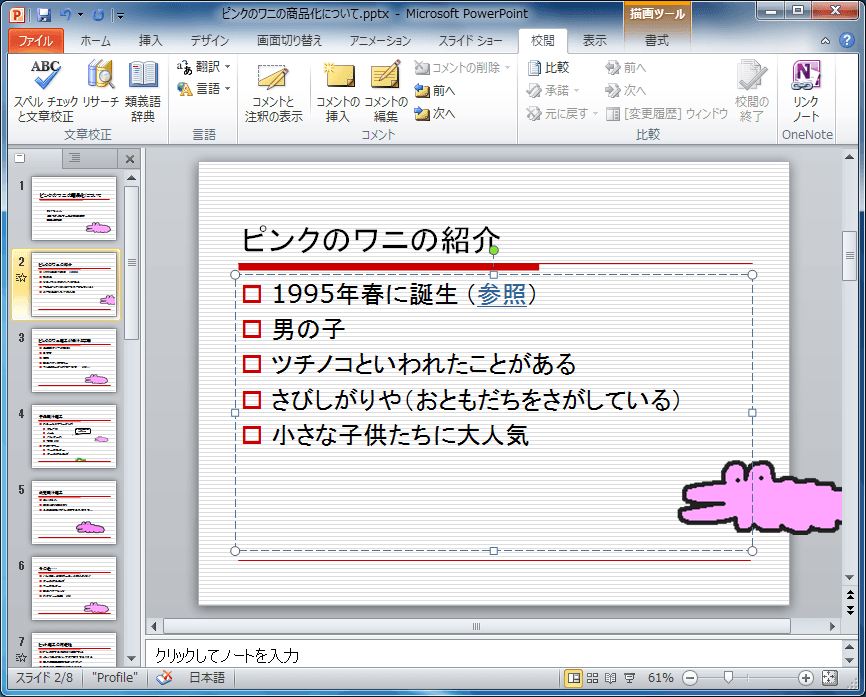
Task: Click the notes field クリックしてノートを入力
Action: tap(493, 655)
